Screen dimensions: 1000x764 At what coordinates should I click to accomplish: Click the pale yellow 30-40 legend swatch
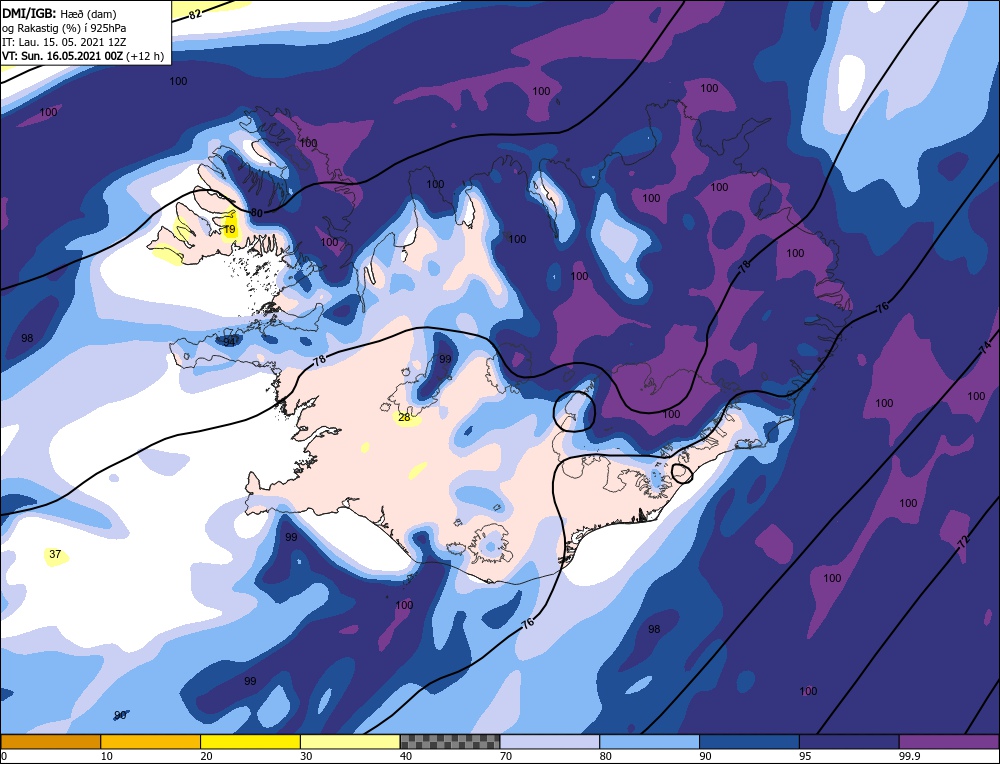coord(350,741)
